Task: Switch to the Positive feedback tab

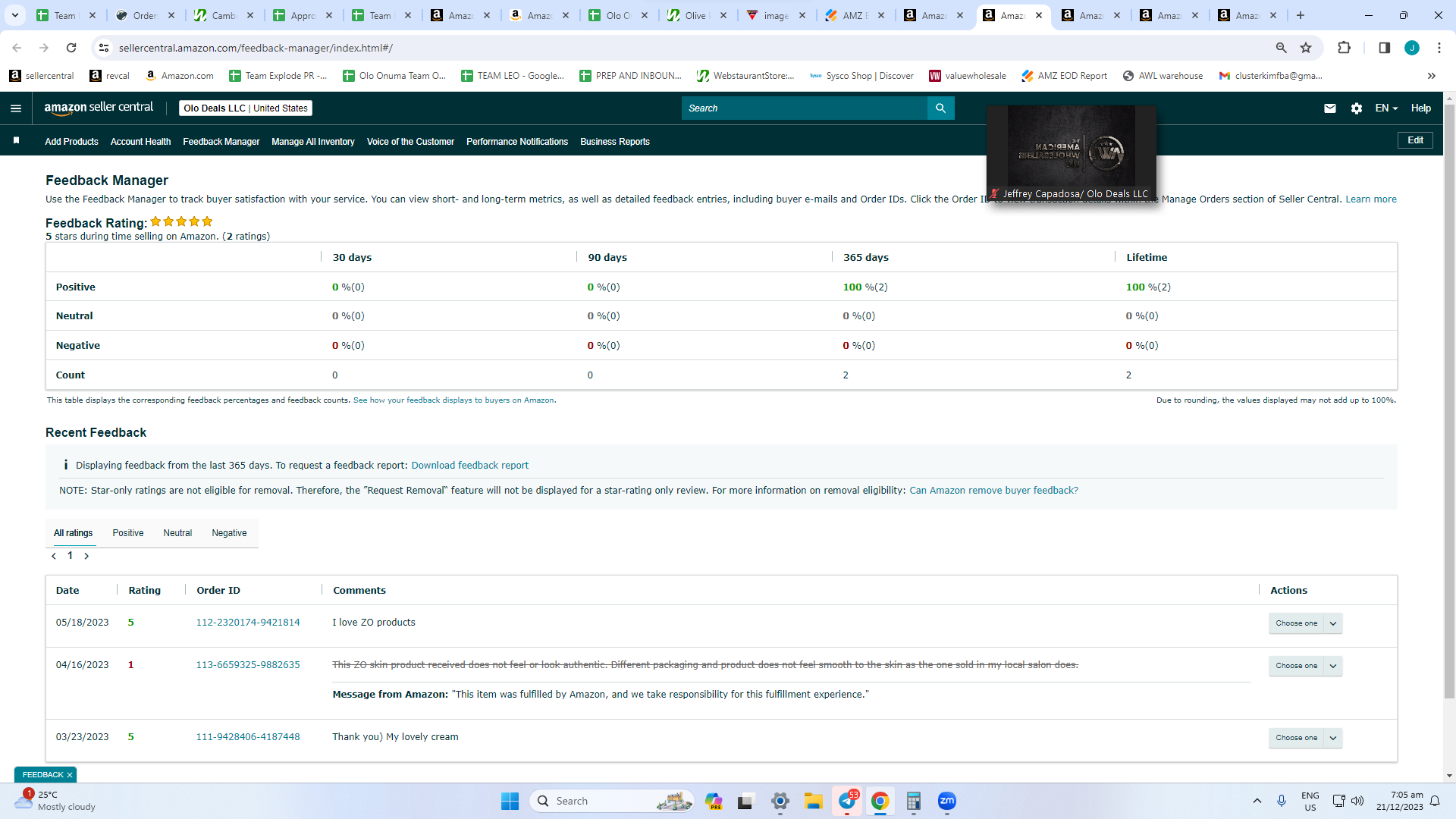Action: 128,533
